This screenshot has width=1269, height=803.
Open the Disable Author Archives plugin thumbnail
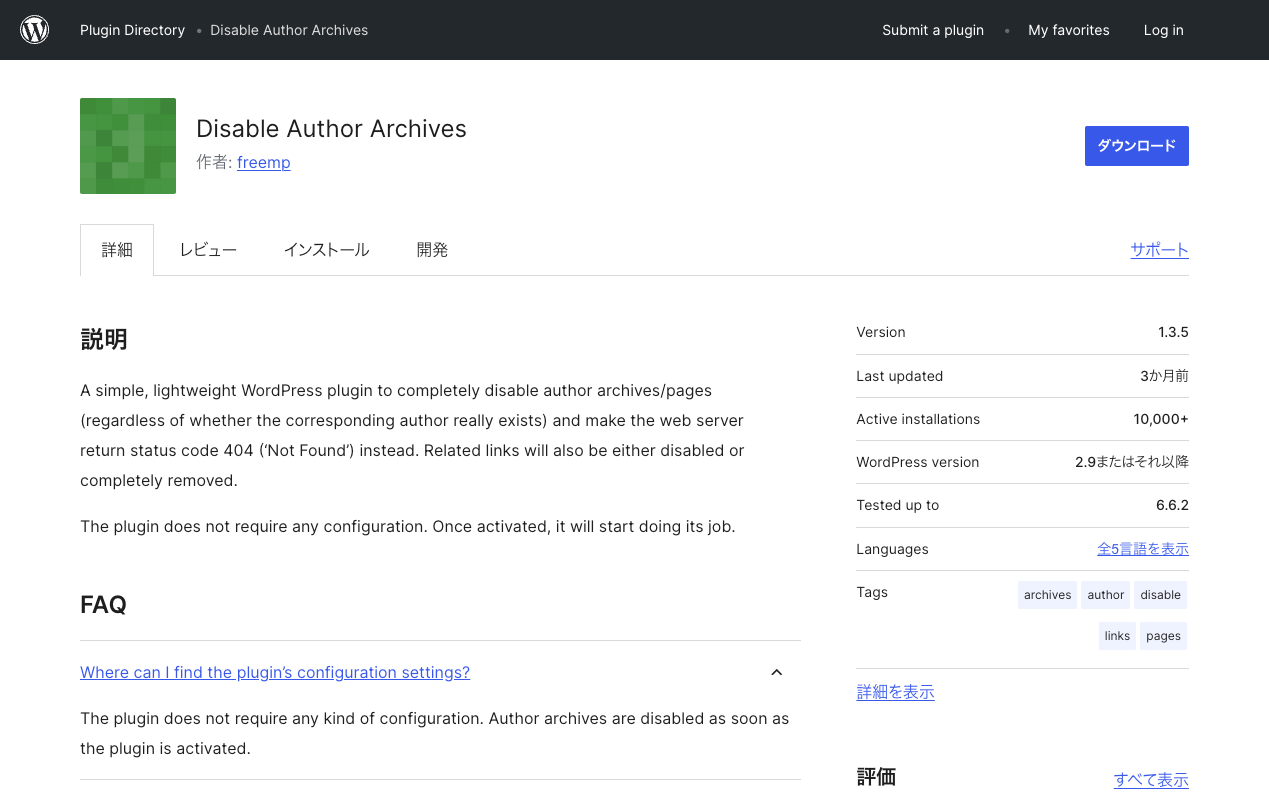128,146
